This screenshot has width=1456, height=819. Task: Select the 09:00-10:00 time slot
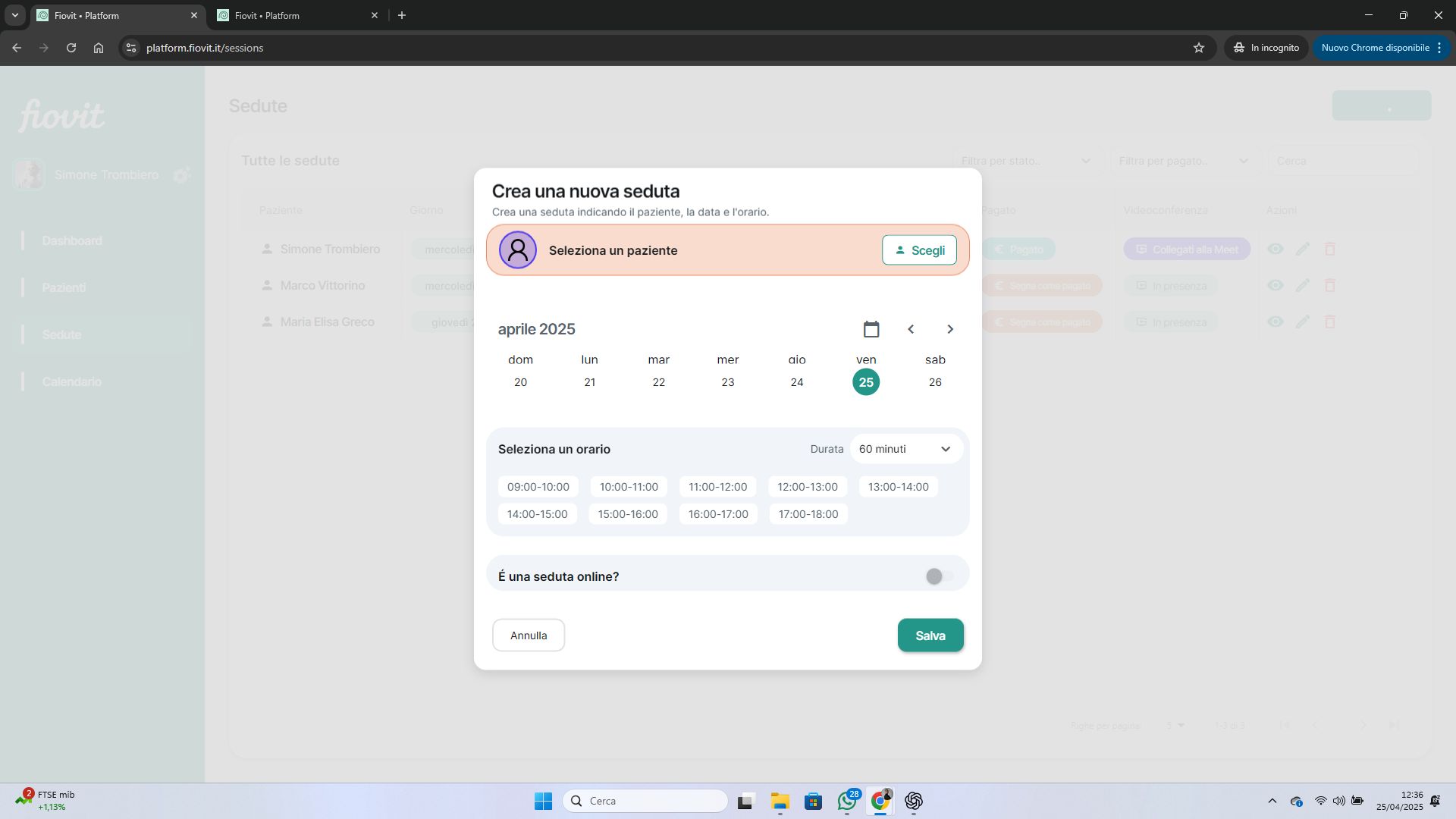click(x=538, y=487)
